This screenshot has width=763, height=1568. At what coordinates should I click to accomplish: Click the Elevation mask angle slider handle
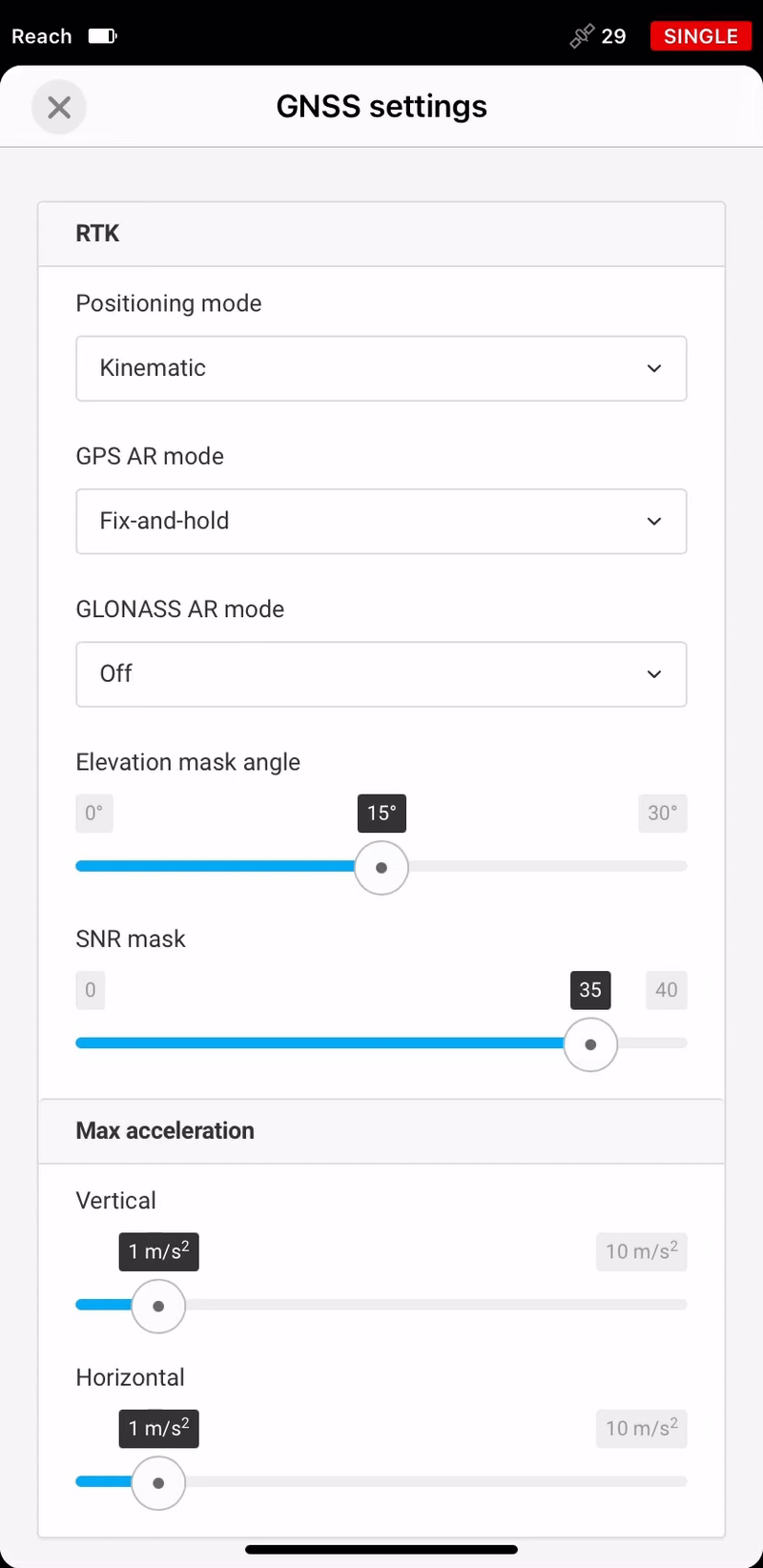pyautogui.click(x=381, y=868)
